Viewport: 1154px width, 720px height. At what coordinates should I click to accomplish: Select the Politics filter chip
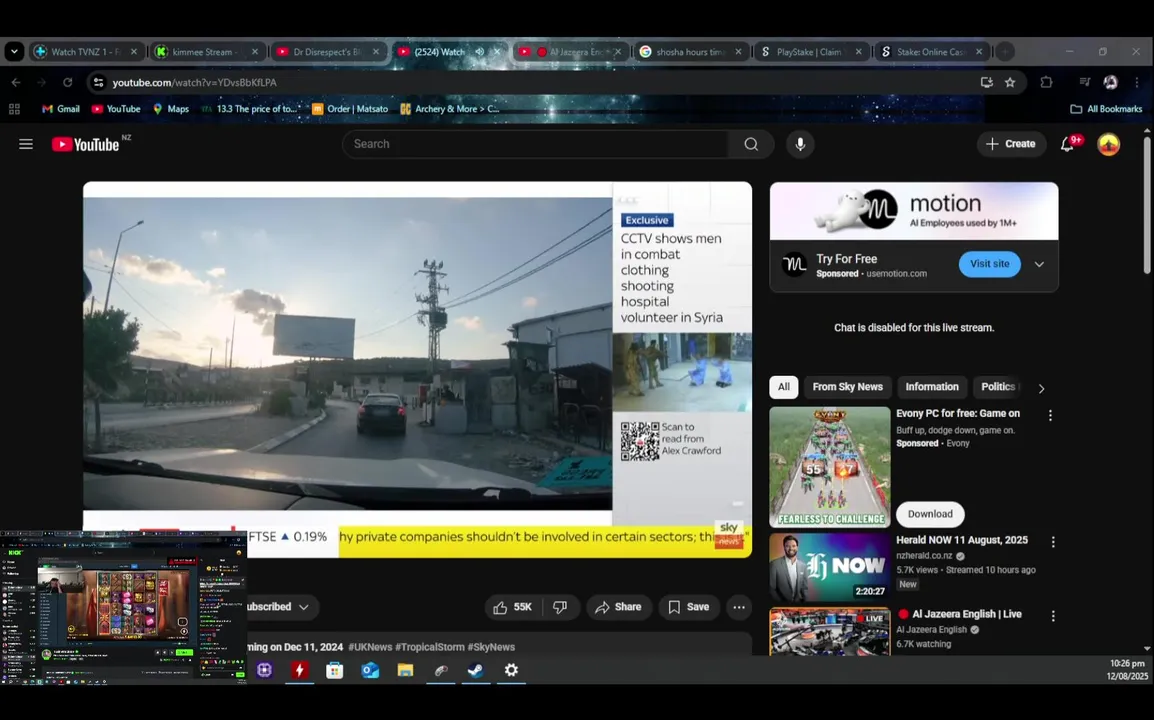coord(998,387)
